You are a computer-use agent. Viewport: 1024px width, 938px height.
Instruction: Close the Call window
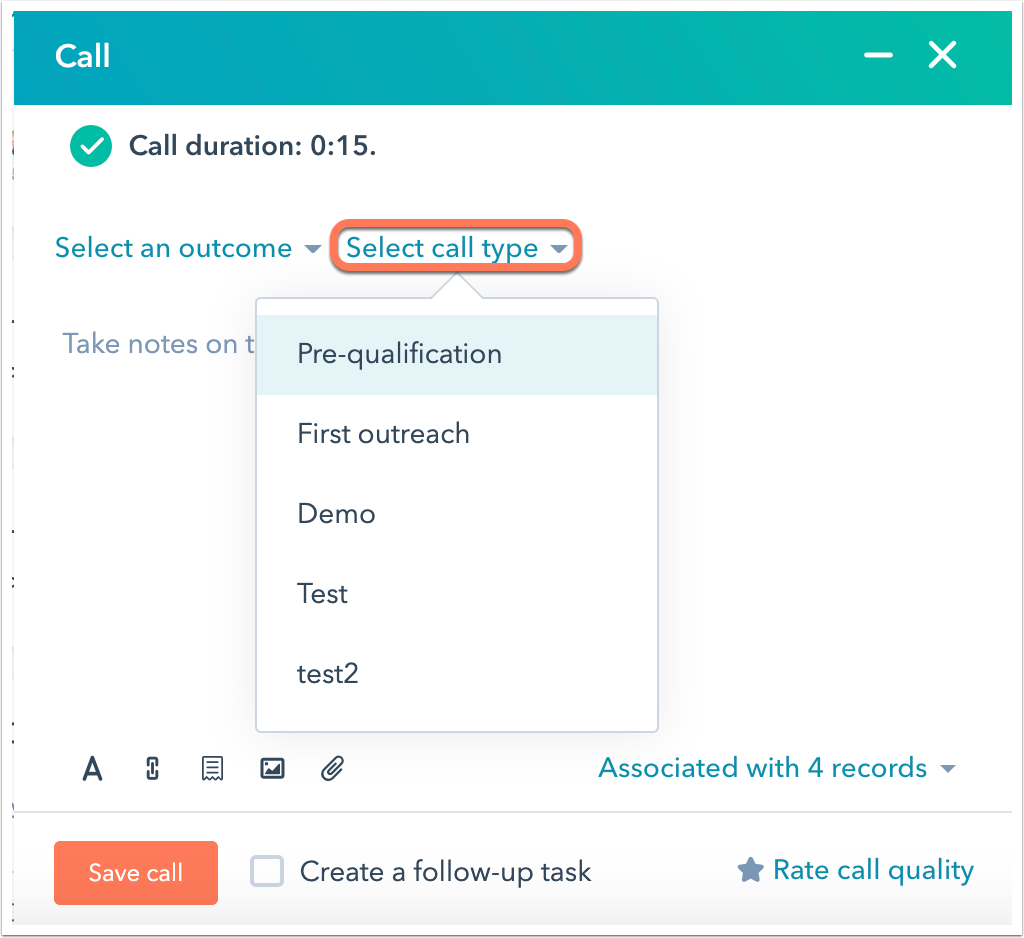point(942,55)
